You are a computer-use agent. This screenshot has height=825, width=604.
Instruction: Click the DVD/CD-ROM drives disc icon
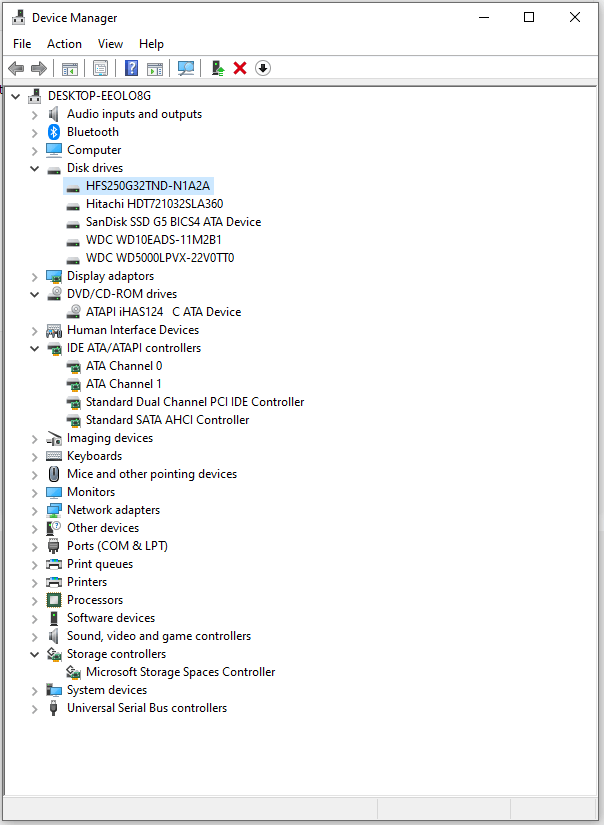point(54,294)
